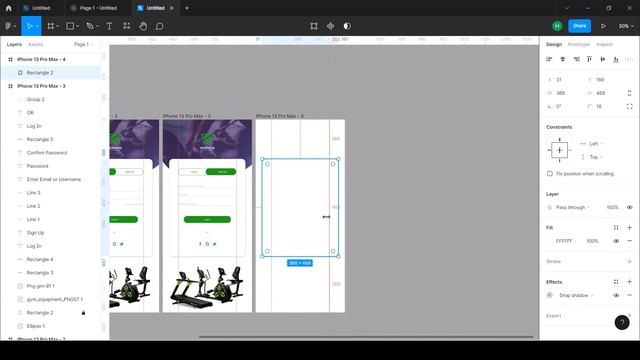Select the Rectangle shape tool
Image resolution: width=640 pixels, height=360 pixels.
[x=70, y=26]
